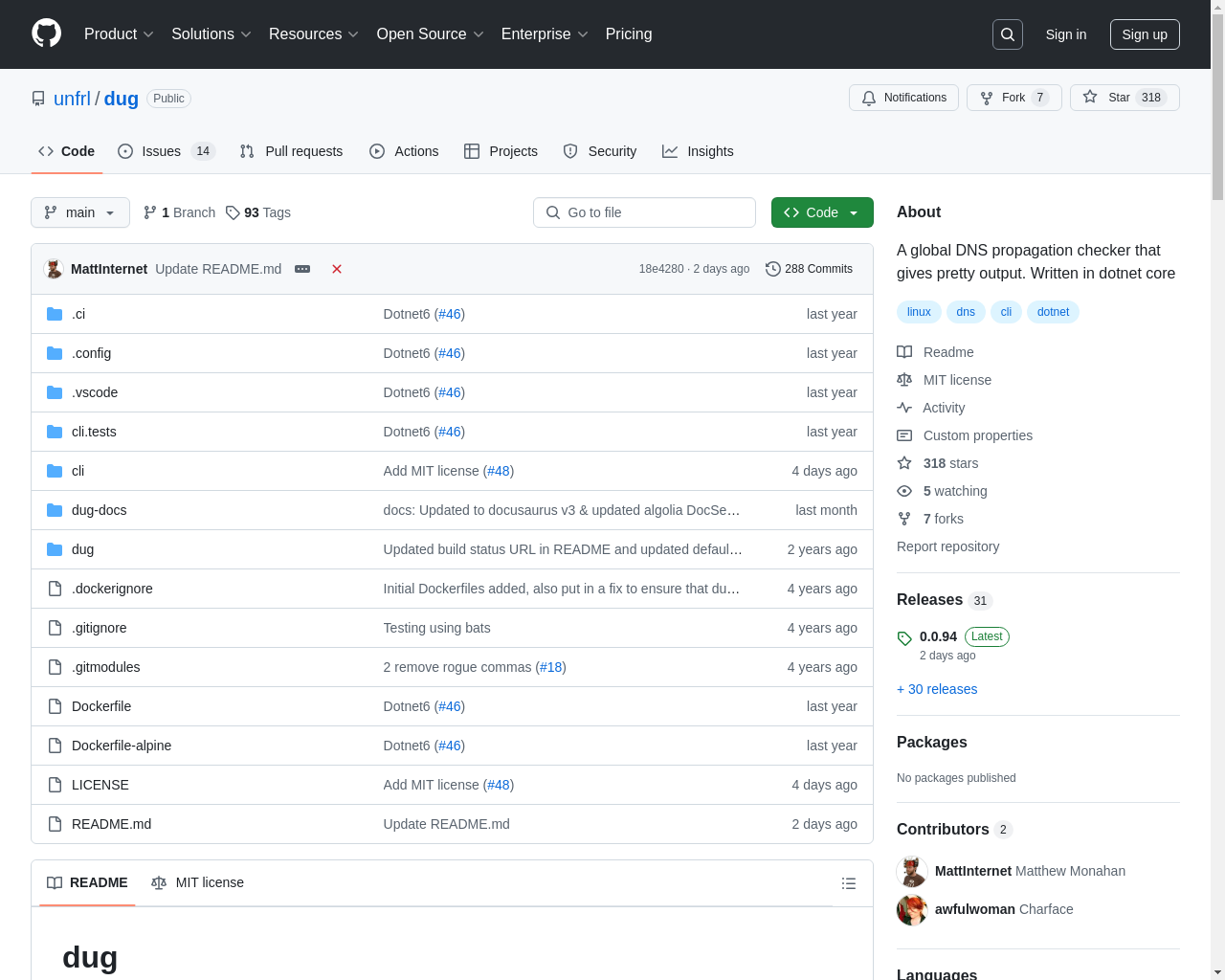Expand commit message ellipsis icon
Image resolution: width=1225 pixels, height=980 pixels.
[x=302, y=269]
